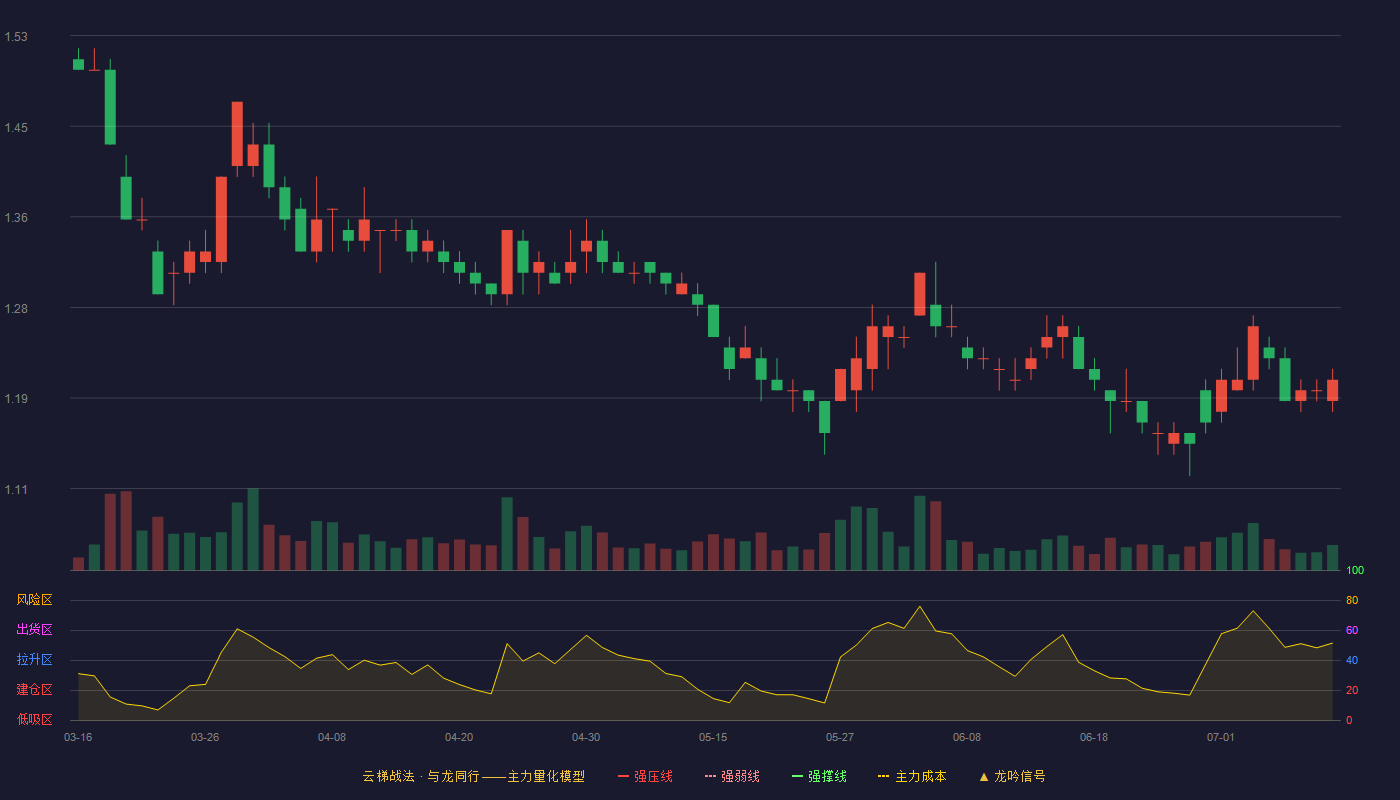The width and height of the screenshot is (1400, 800).
Task: Click the 拉升区 zone label
Action: 34,660
